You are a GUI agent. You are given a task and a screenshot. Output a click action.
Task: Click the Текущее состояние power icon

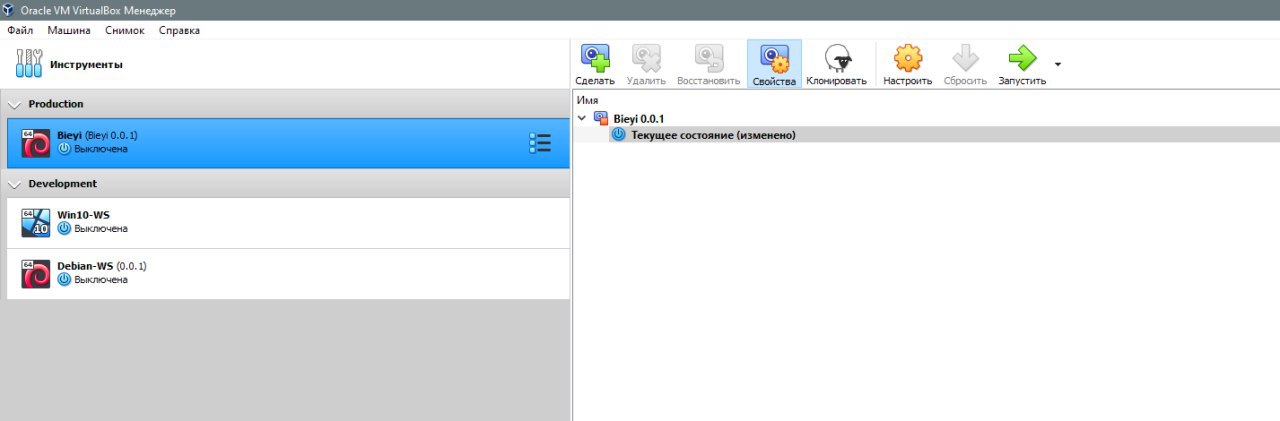[618, 135]
